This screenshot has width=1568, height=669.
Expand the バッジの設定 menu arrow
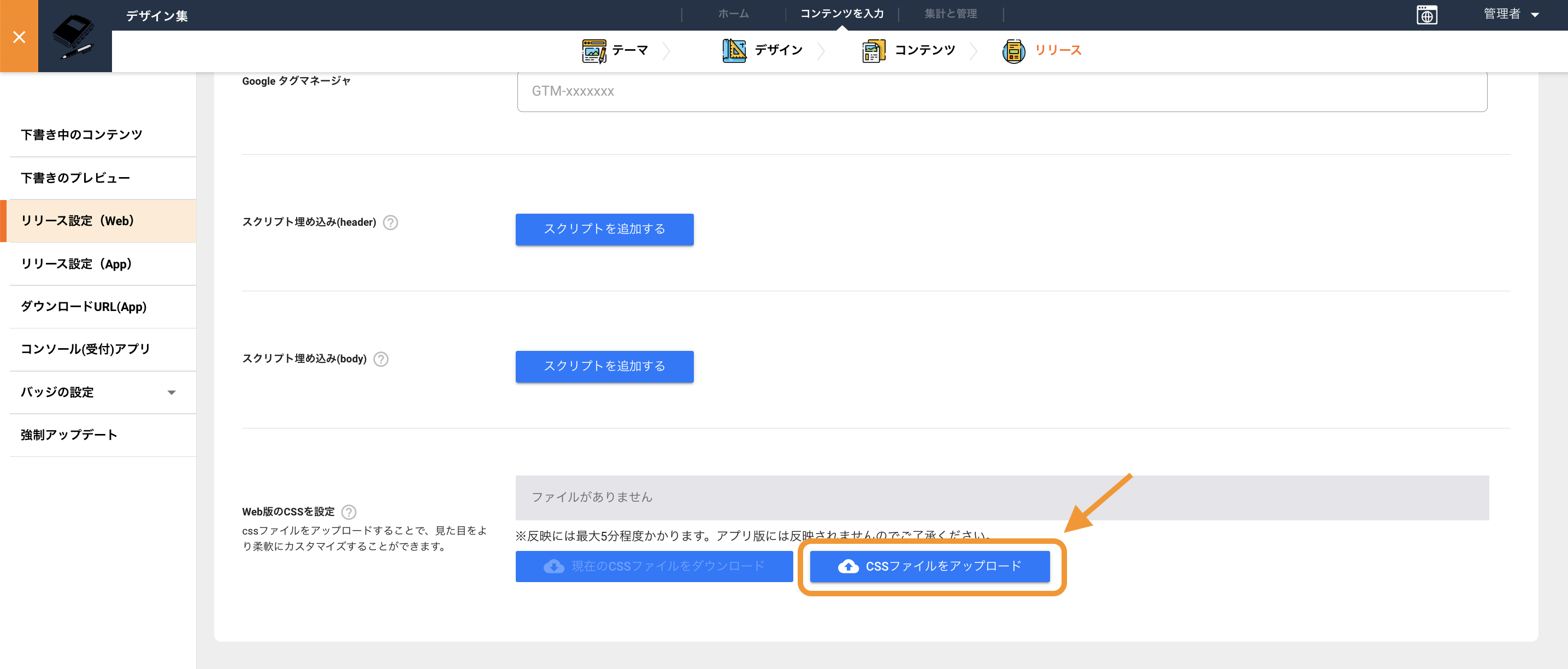coord(172,392)
